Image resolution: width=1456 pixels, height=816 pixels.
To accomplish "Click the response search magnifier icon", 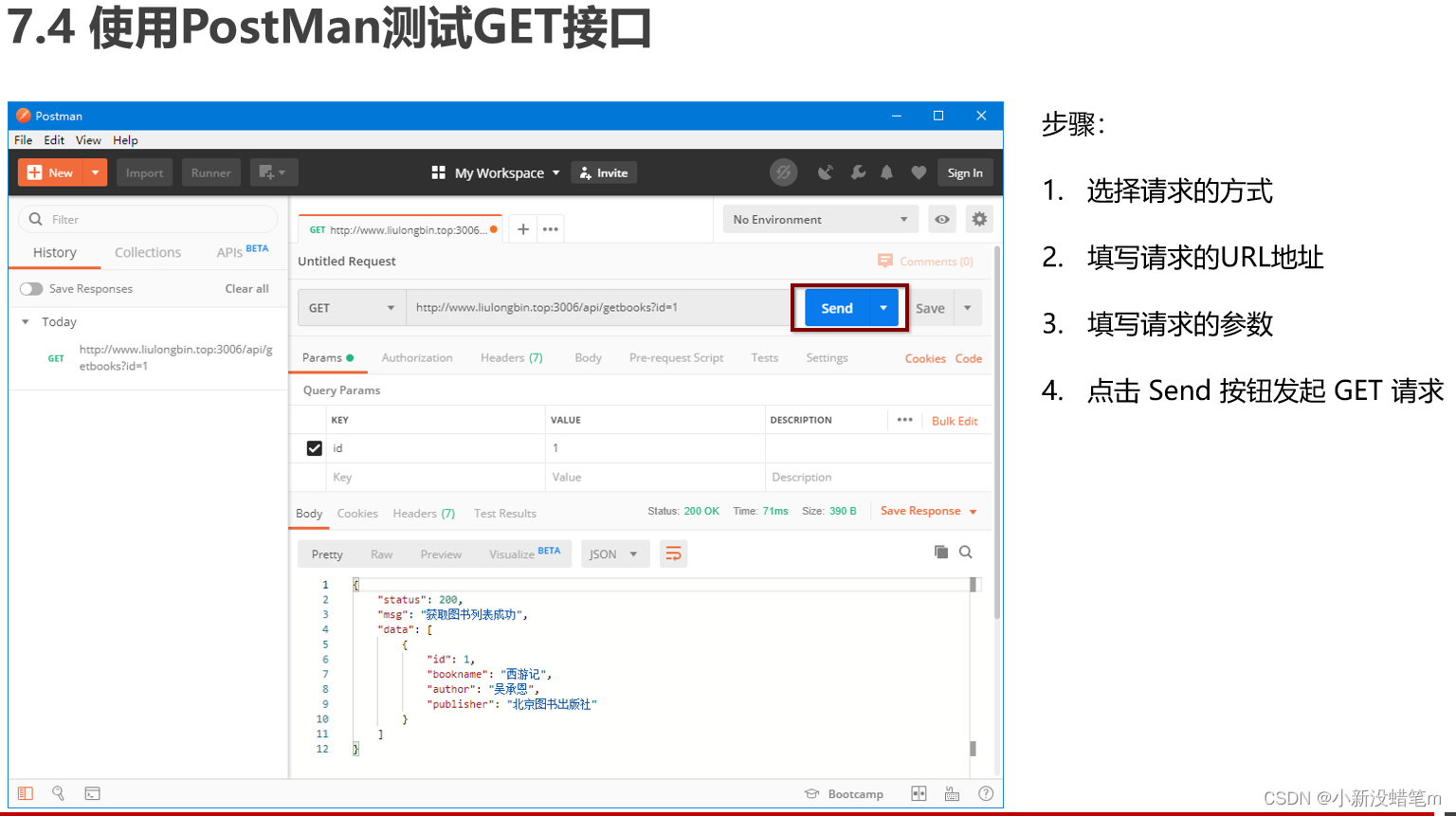I will pos(966,552).
